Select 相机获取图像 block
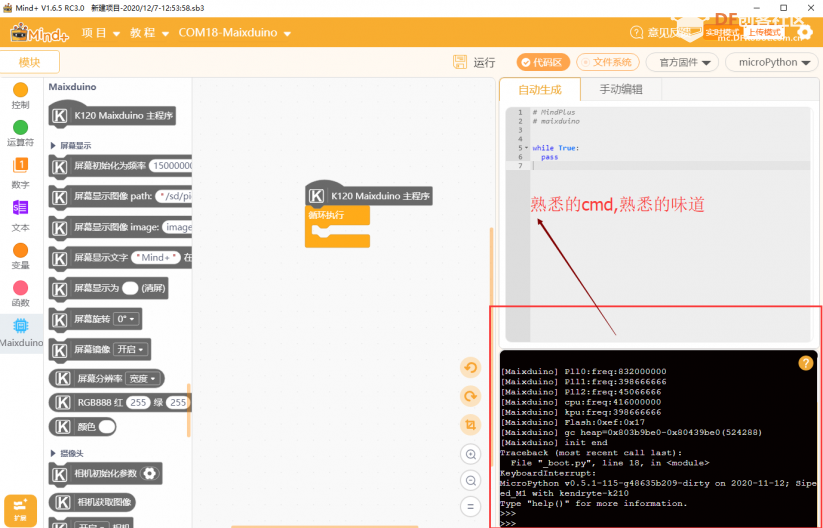 (x=92, y=502)
